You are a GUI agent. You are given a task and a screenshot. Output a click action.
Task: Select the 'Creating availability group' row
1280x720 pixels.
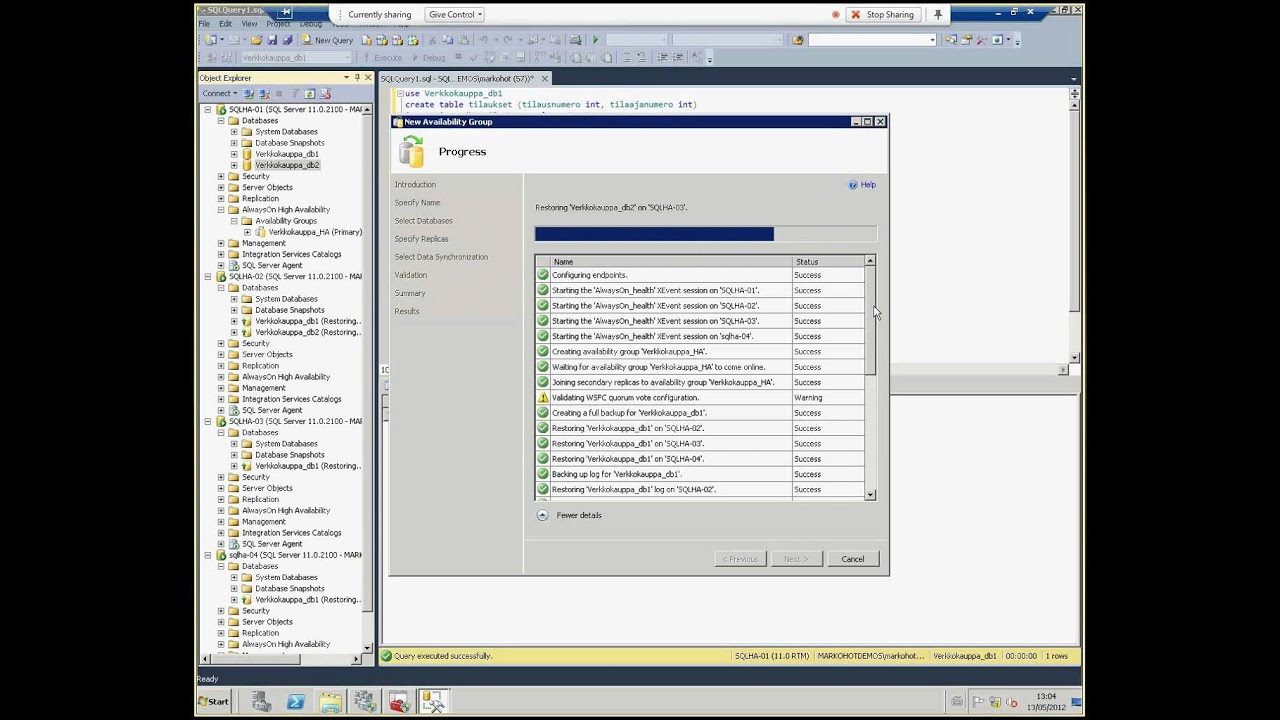[x=700, y=352]
